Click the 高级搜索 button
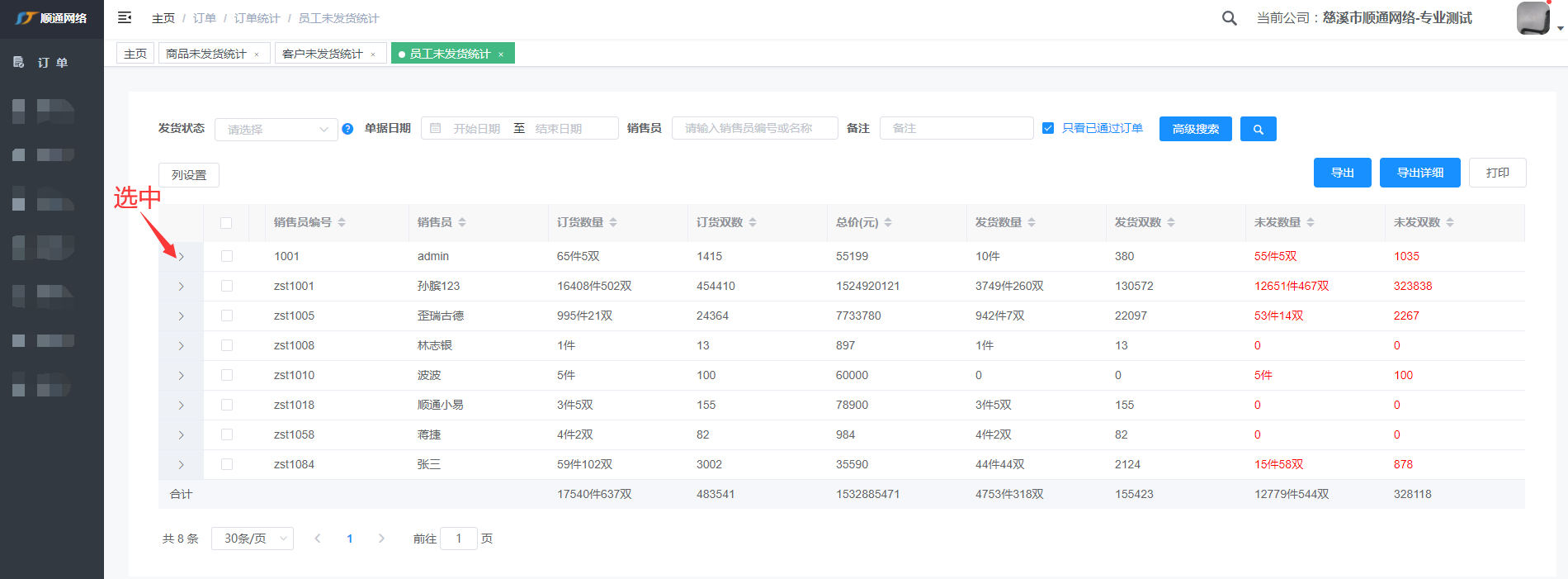The image size is (1568, 579). [1195, 129]
